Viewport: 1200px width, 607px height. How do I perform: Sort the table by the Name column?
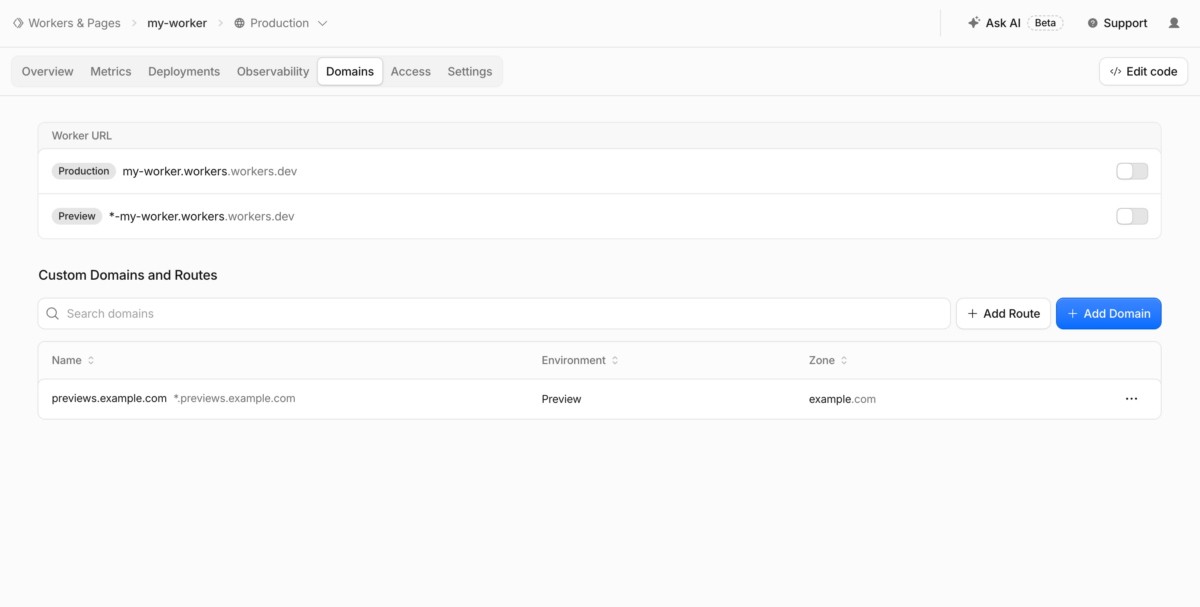tap(73, 360)
